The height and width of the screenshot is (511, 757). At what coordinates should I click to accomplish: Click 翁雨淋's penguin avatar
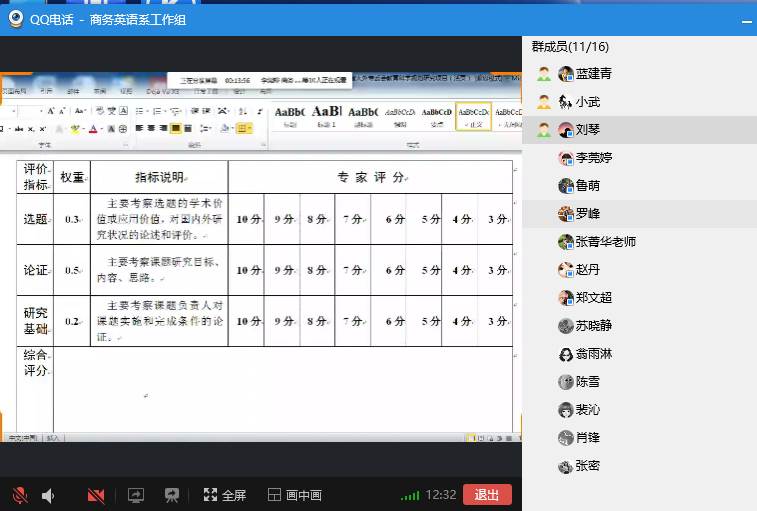pos(566,354)
